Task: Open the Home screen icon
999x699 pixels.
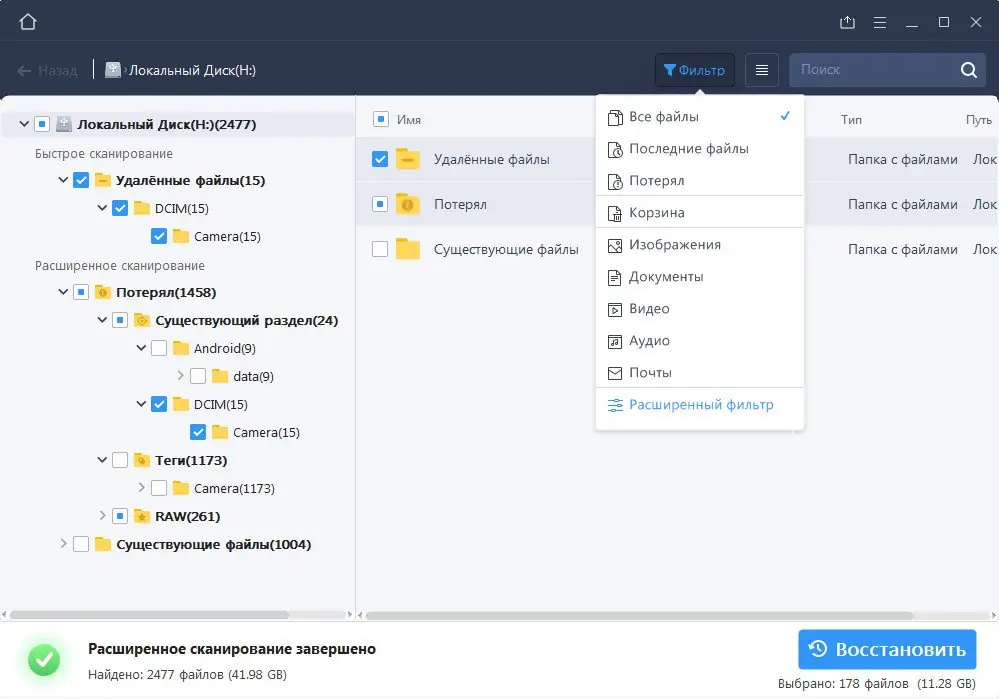Action: (27, 20)
